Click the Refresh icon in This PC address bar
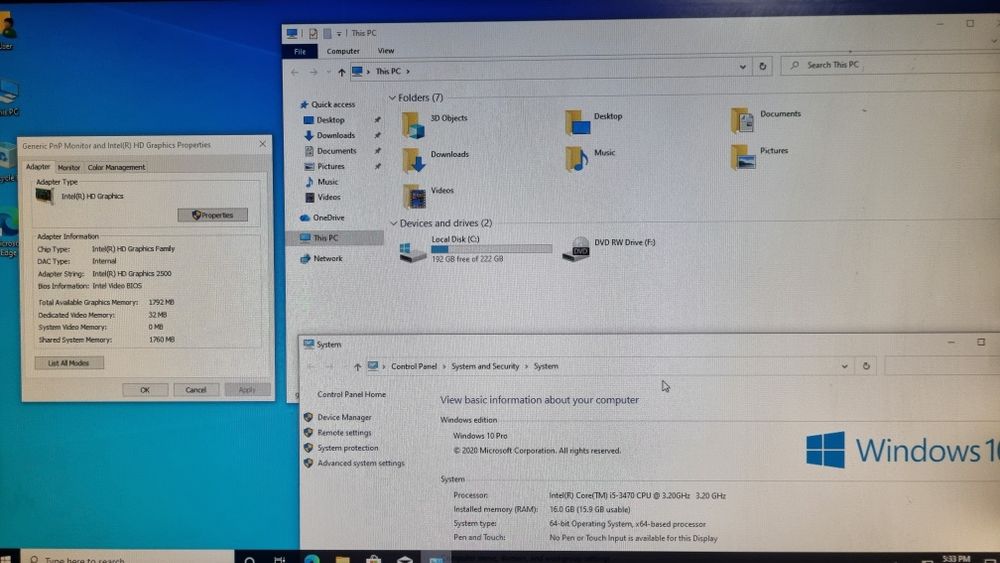The height and width of the screenshot is (563, 1000). tap(763, 66)
